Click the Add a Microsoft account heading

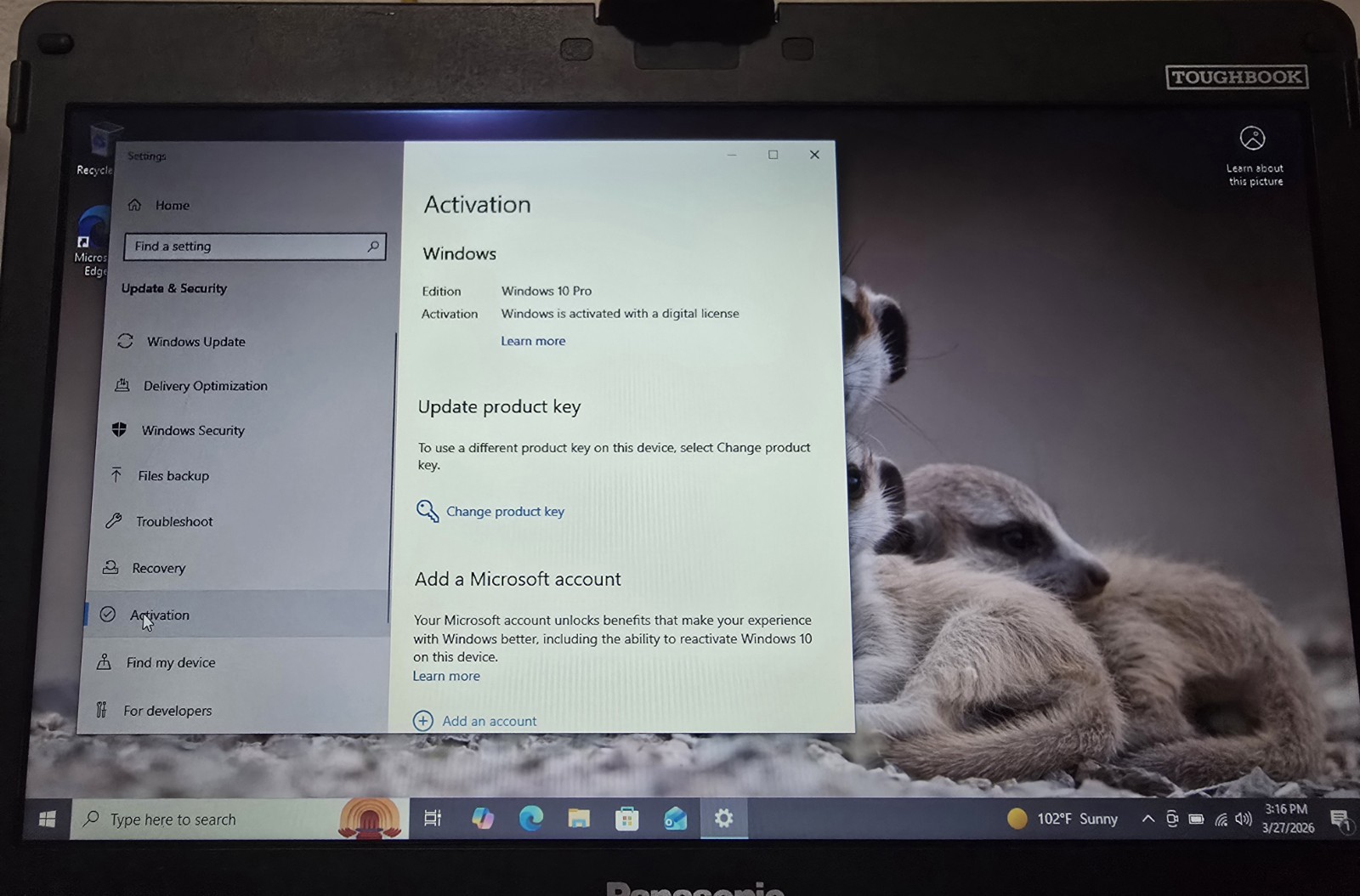pyautogui.click(x=518, y=579)
